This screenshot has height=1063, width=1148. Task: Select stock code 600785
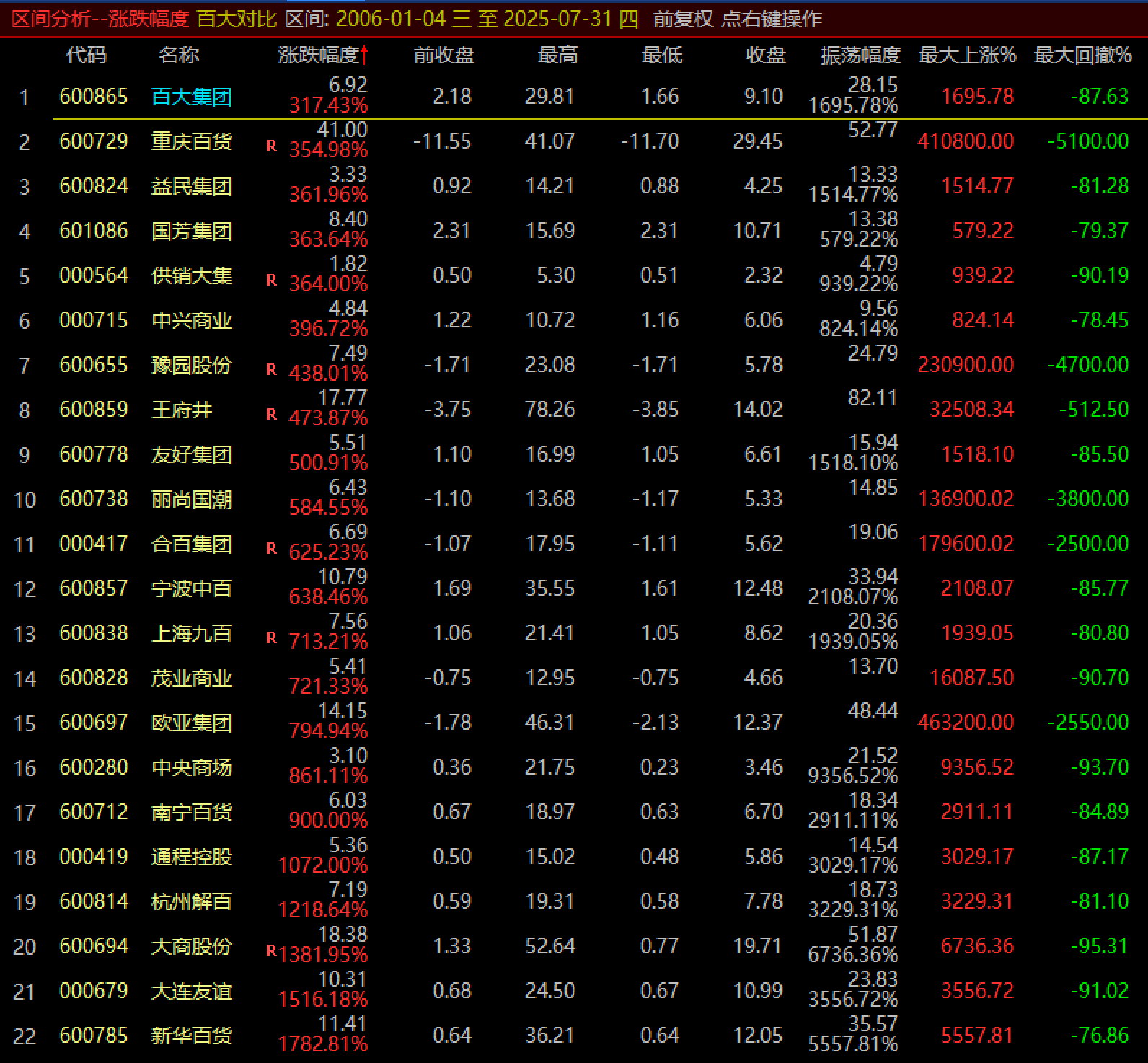point(94,1036)
